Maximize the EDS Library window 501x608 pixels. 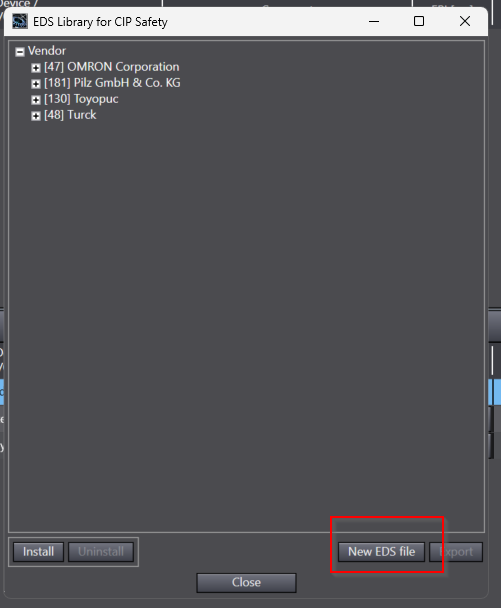pyautogui.click(x=419, y=21)
